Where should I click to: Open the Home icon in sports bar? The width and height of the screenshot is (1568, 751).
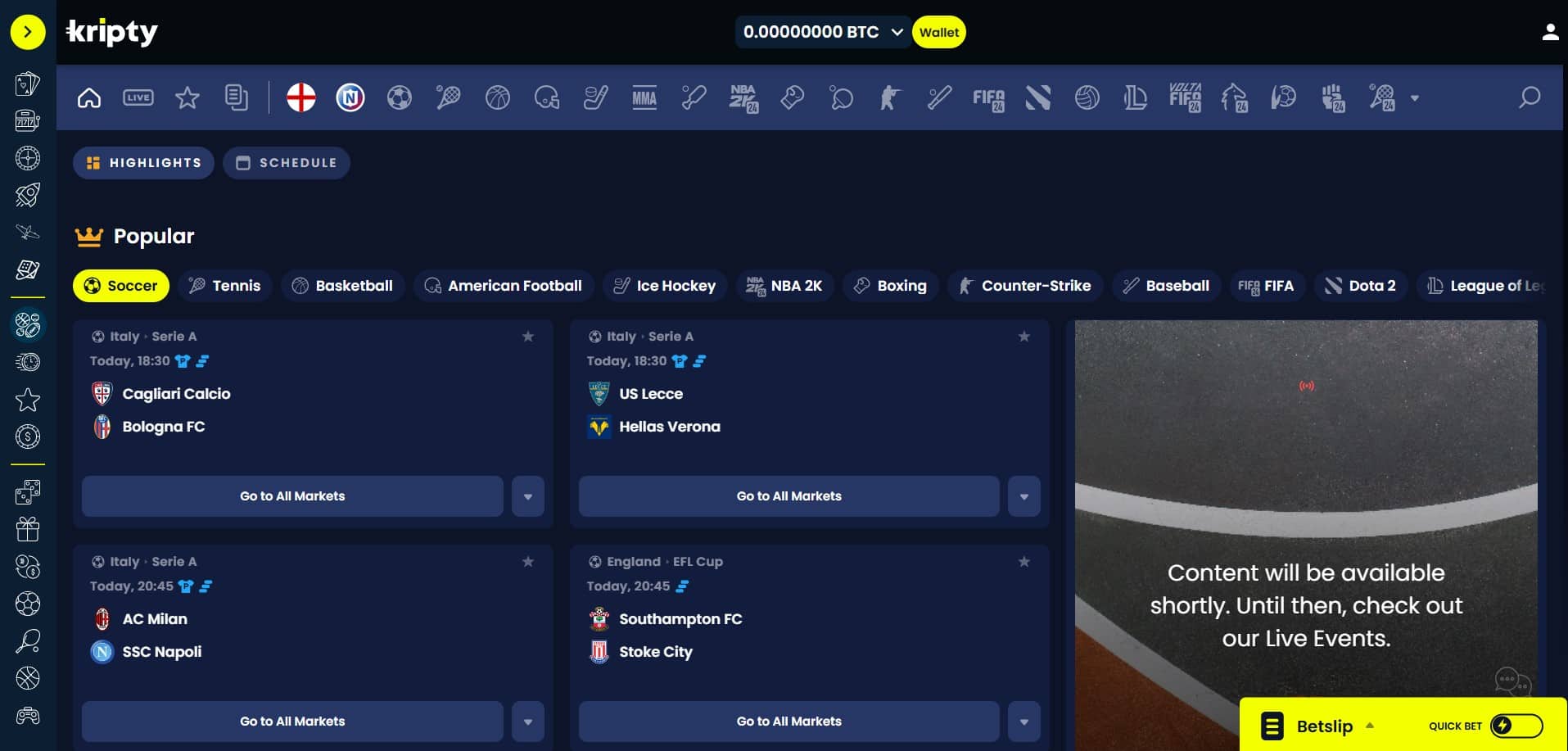tap(89, 98)
